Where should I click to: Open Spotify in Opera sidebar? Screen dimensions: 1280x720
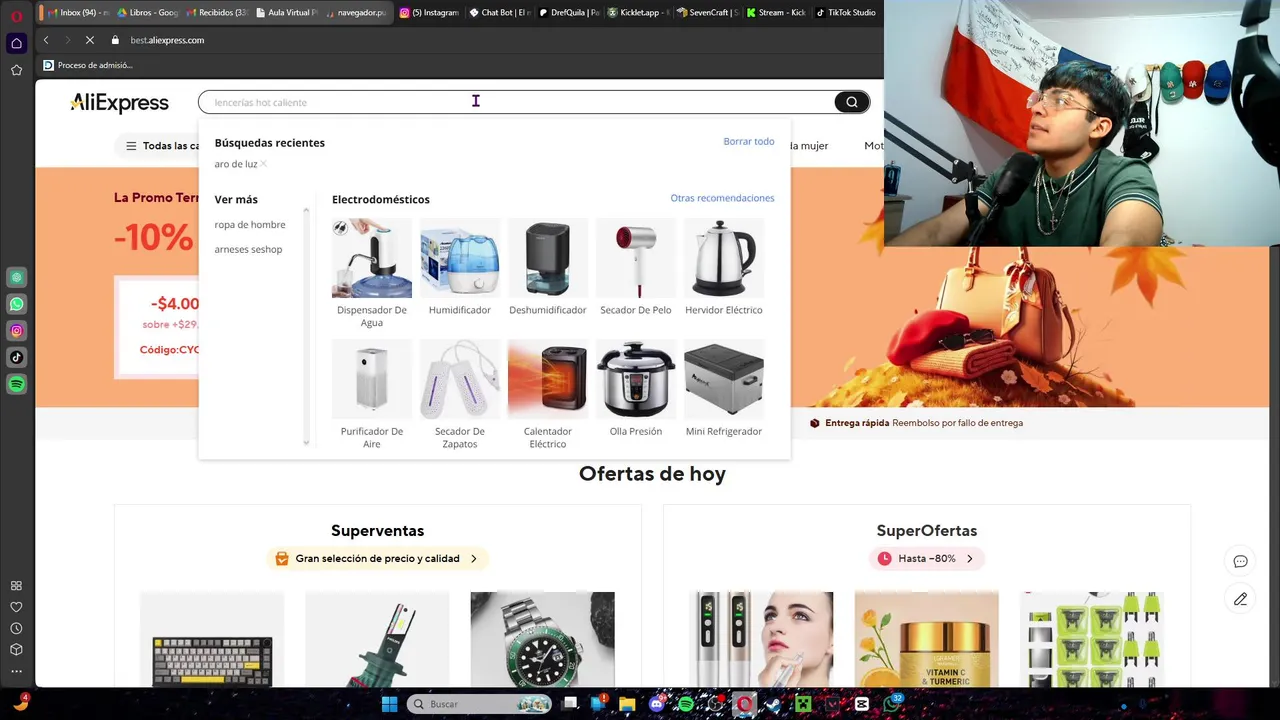click(16, 384)
